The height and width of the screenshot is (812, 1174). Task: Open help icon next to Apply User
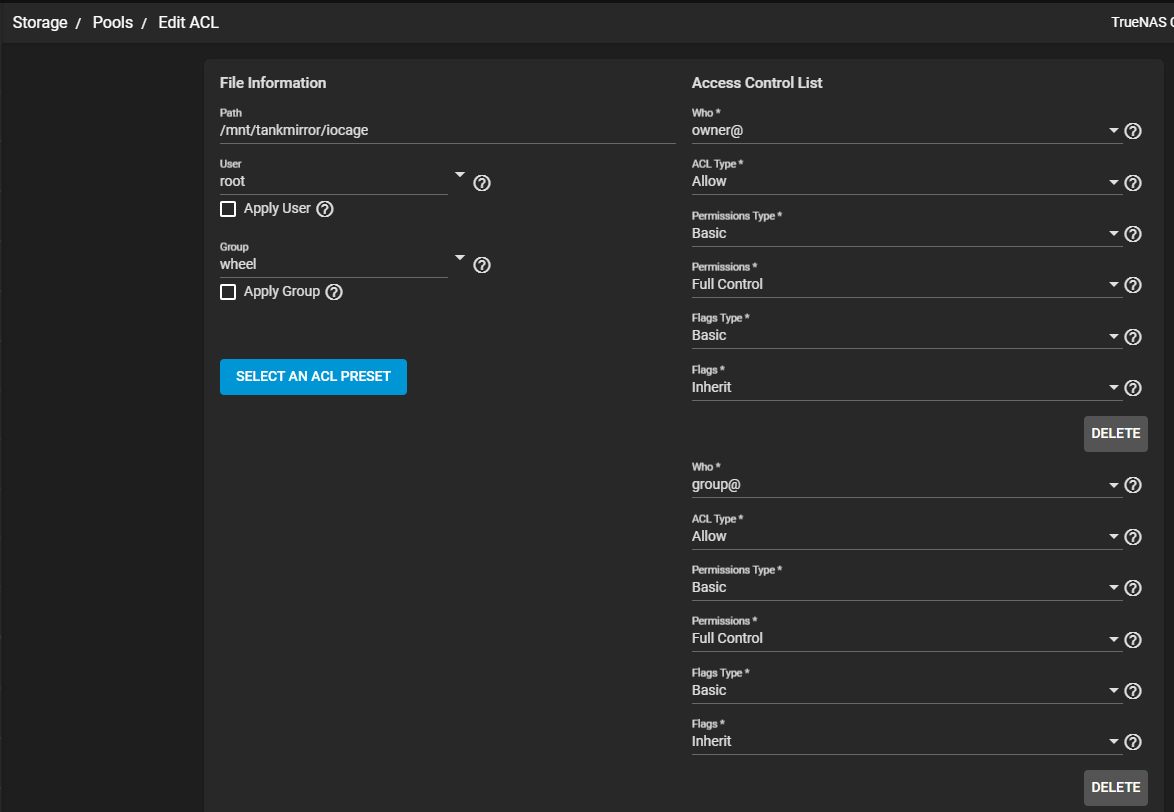point(324,209)
